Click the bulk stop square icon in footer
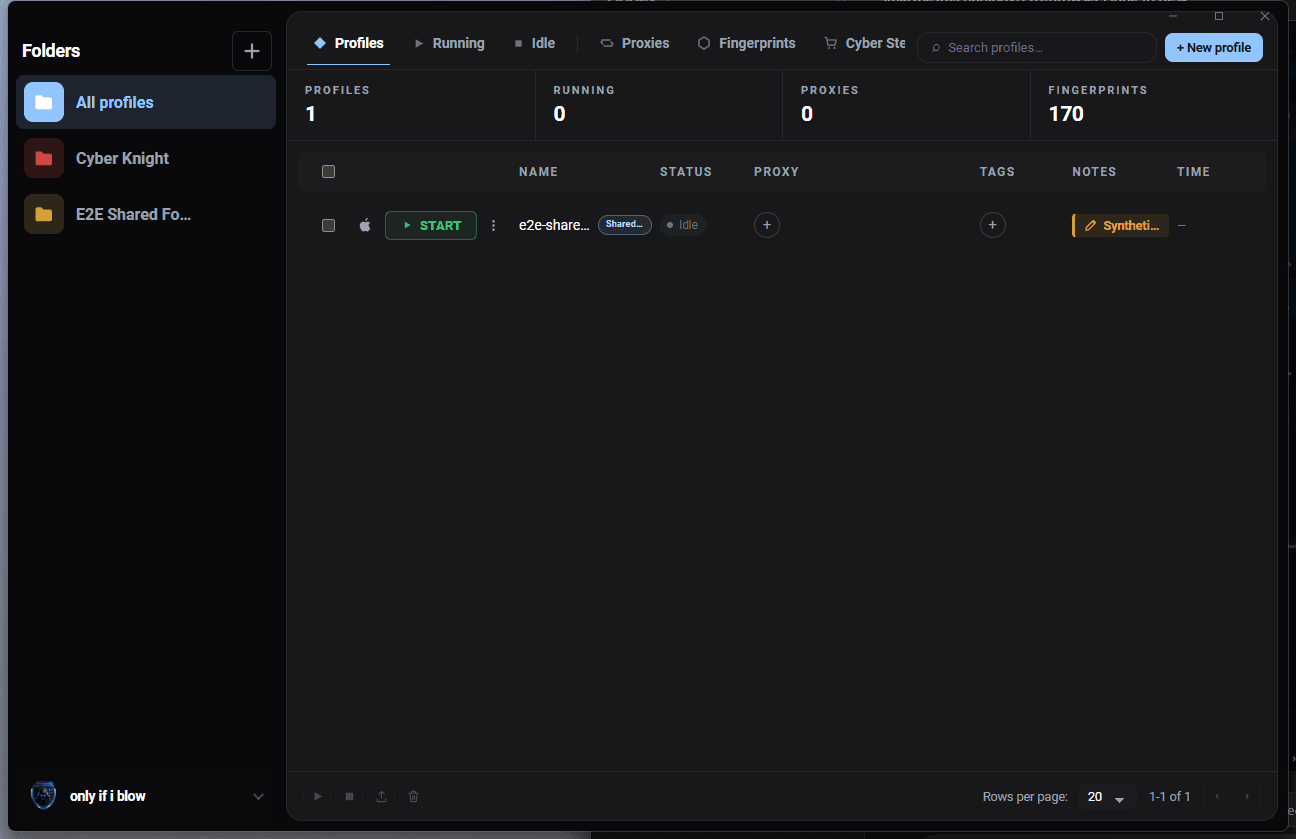 (350, 797)
